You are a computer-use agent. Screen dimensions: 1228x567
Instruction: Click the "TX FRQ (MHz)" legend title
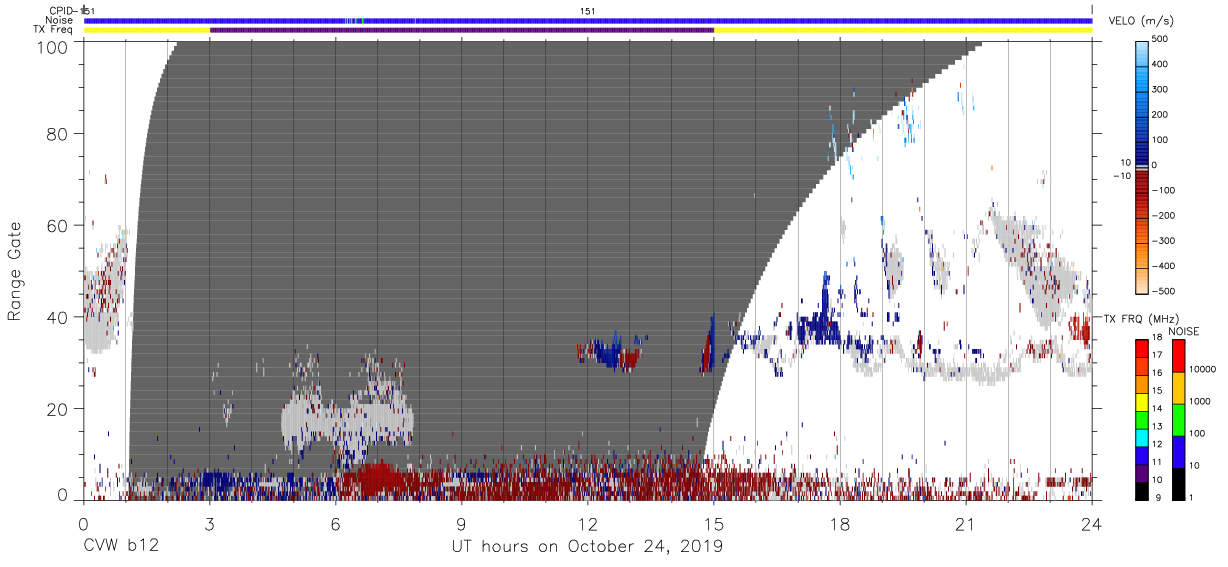coord(1141,319)
